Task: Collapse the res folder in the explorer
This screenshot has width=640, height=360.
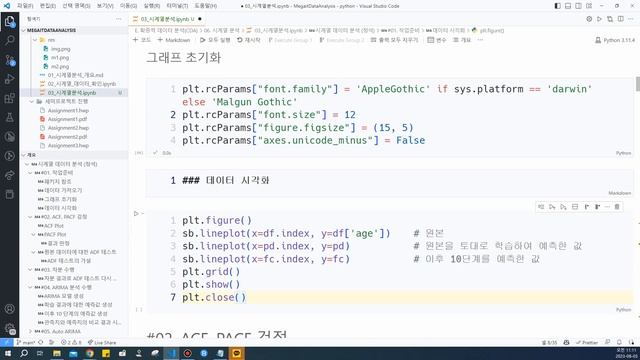Action: [35, 40]
